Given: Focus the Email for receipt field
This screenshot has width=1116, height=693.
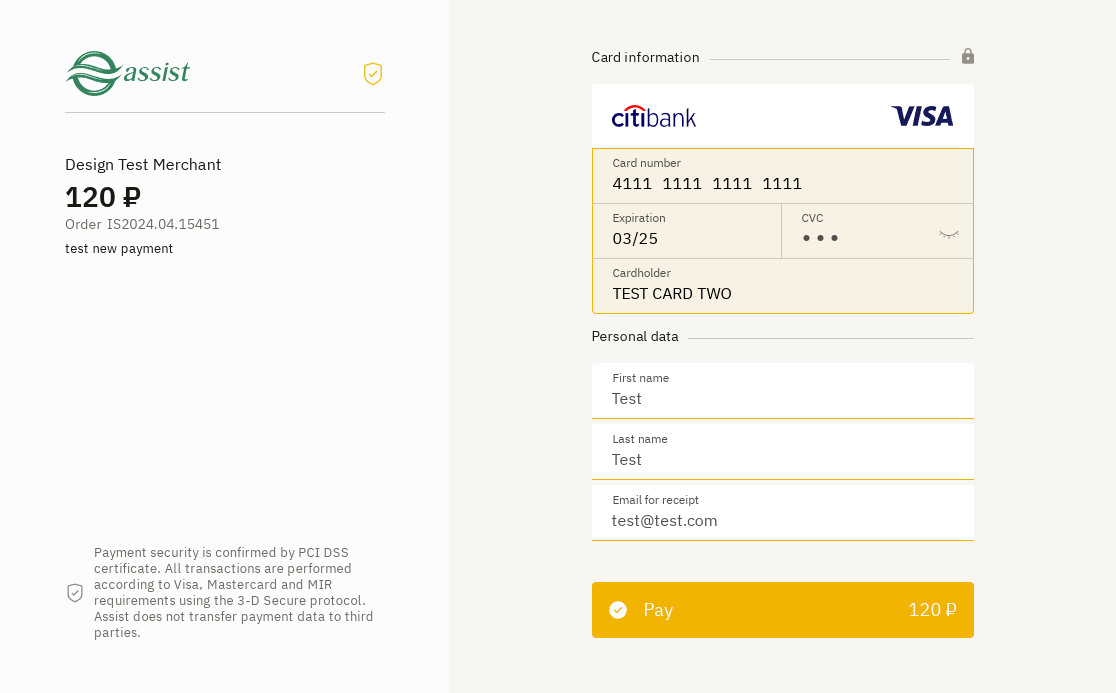Looking at the screenshot, I should click(782, 520).
